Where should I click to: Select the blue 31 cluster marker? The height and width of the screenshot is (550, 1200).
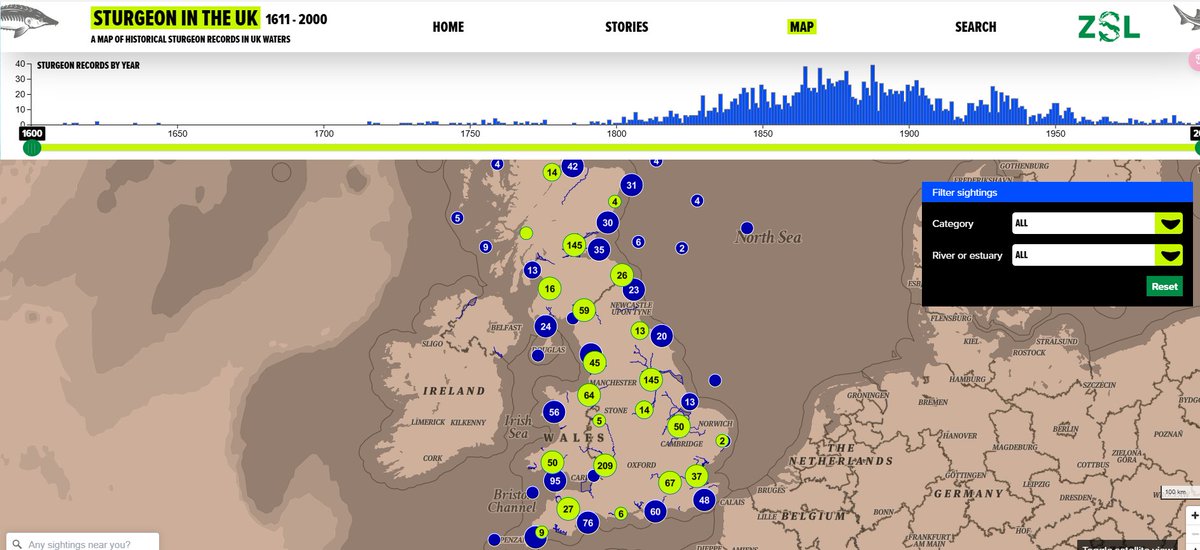coord(631,185)
